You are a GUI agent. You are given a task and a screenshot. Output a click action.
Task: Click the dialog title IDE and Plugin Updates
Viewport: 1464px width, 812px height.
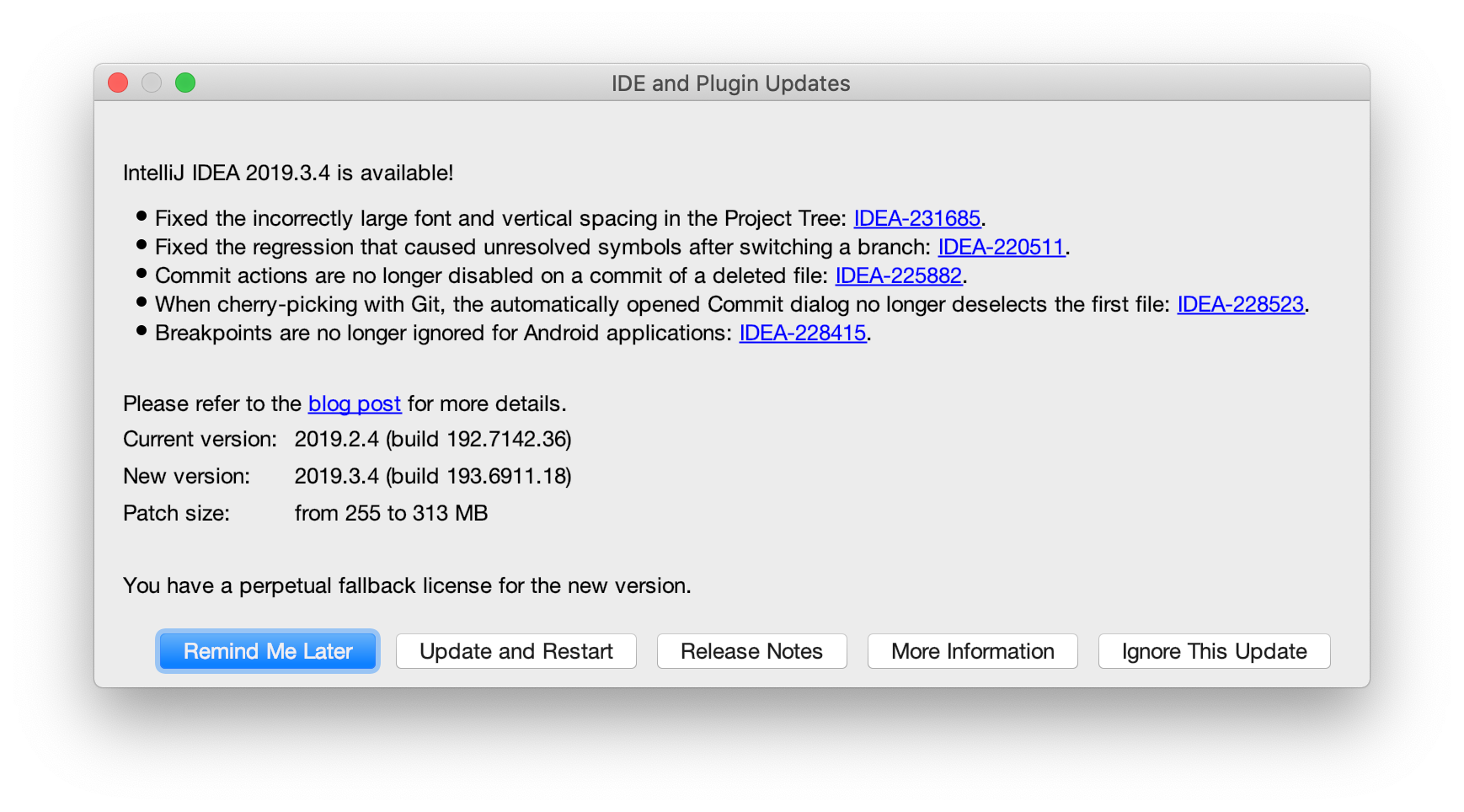[729, 83]
